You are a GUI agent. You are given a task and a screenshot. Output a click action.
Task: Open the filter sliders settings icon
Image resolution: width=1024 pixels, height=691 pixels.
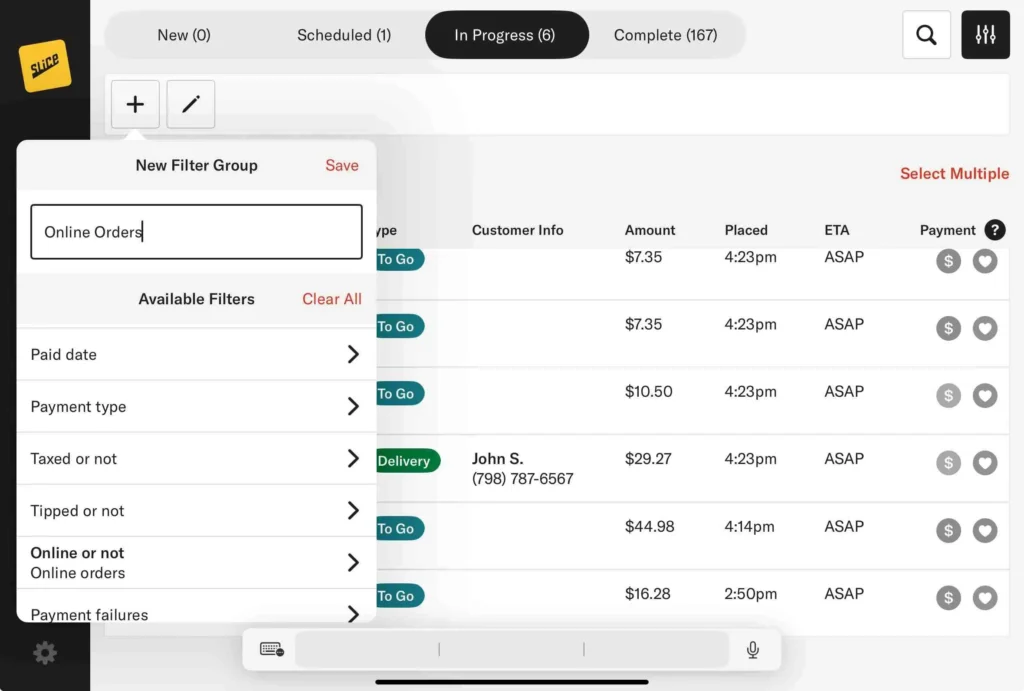point(985,35)
